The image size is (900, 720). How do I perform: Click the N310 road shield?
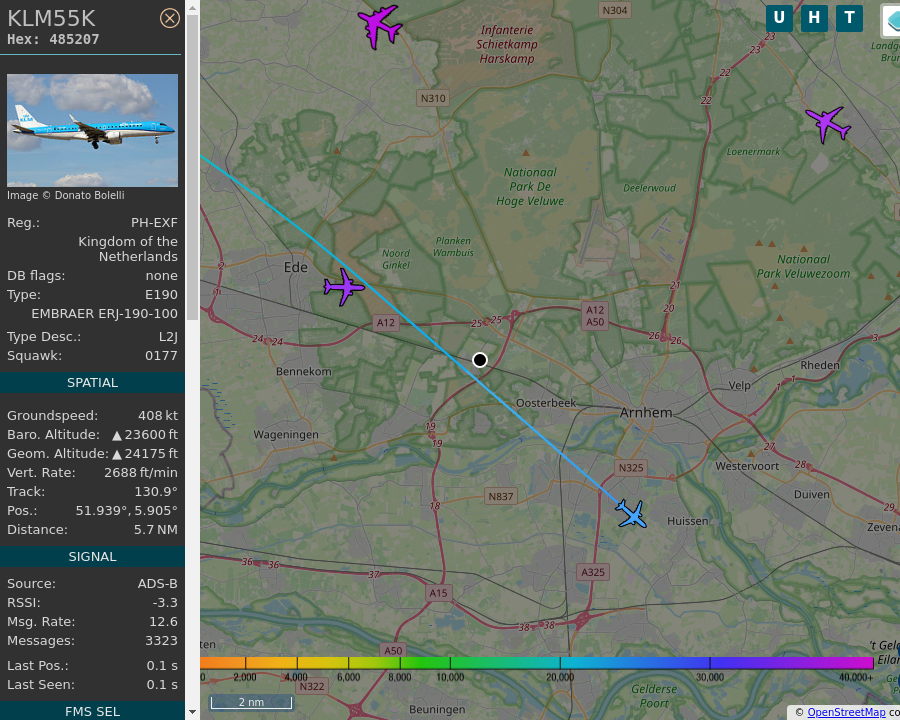[433, 98]
